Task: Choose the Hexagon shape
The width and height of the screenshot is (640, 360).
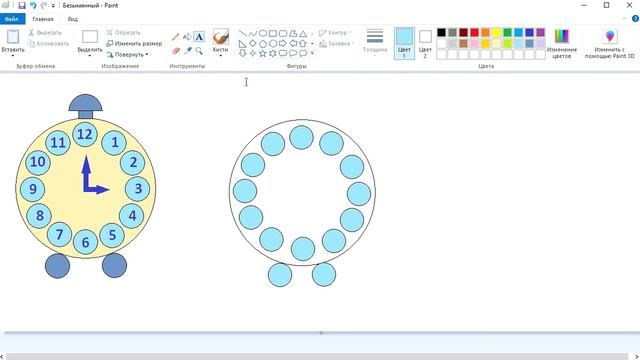Action: click(273, 43)
